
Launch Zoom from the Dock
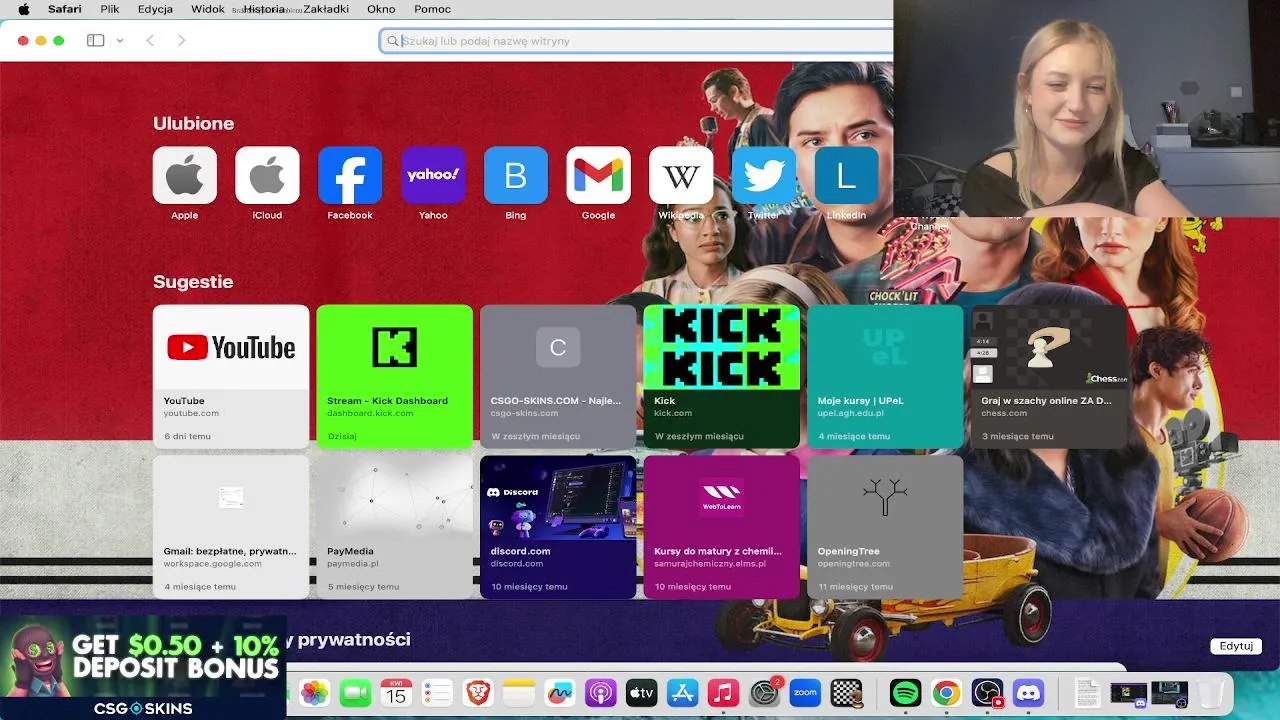805,693
